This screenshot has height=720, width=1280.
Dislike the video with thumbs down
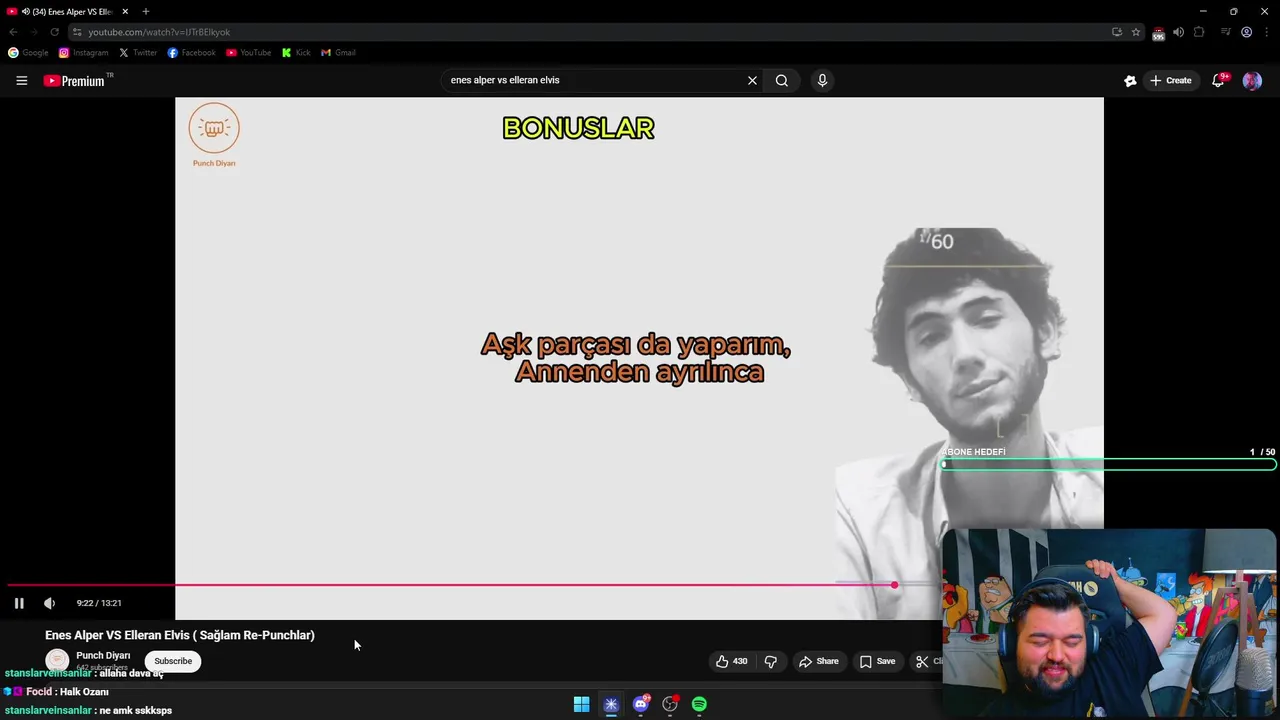pyautogui.click(x=771, y=661)
